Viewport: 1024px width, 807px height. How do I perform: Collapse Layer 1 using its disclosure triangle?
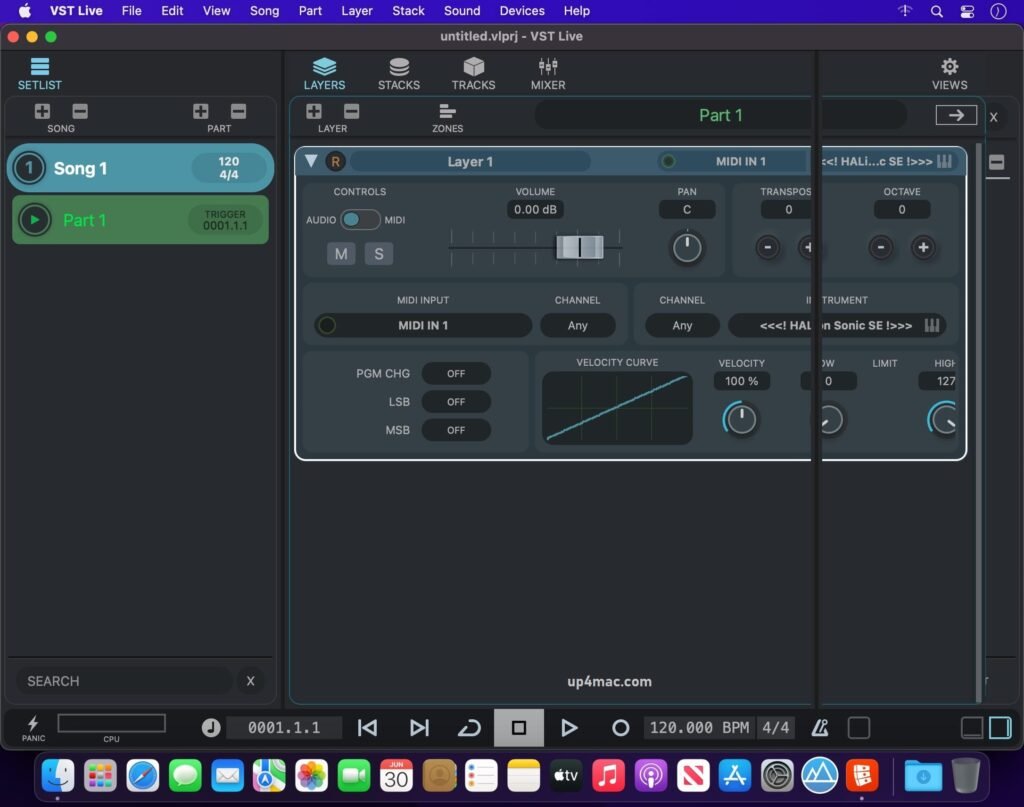(x=311, y=161)
